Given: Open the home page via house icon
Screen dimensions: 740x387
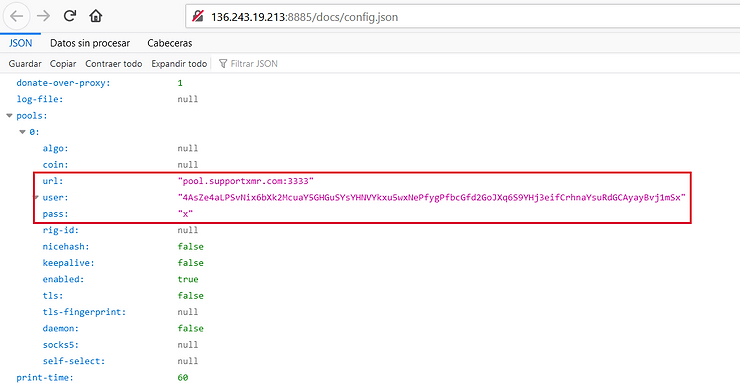Looking at the screenshot, I should (x=96, y=16).
